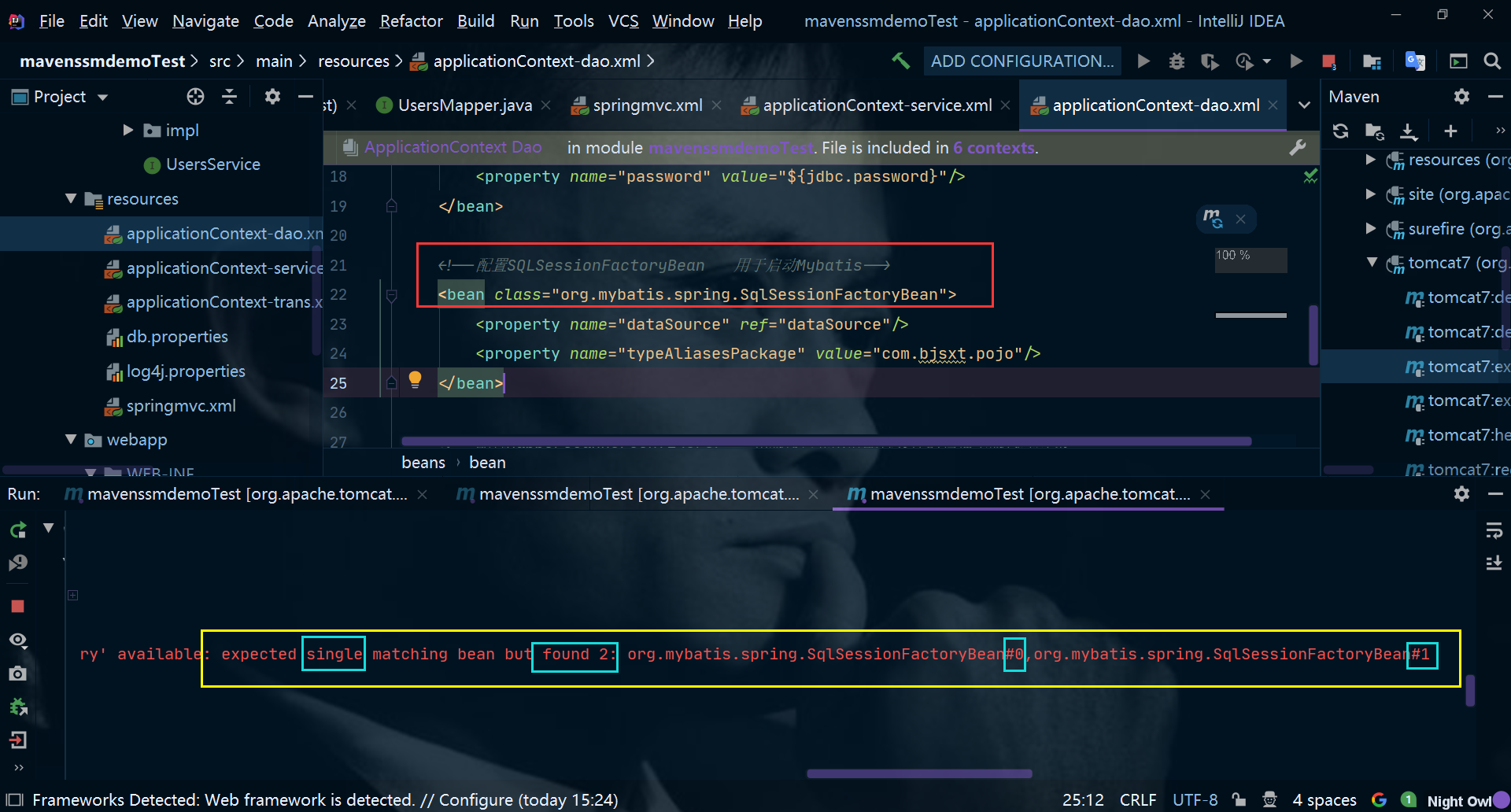Collapse all in Project panel toolbar
Screen dimensions: 1511x812
(229, 96)
